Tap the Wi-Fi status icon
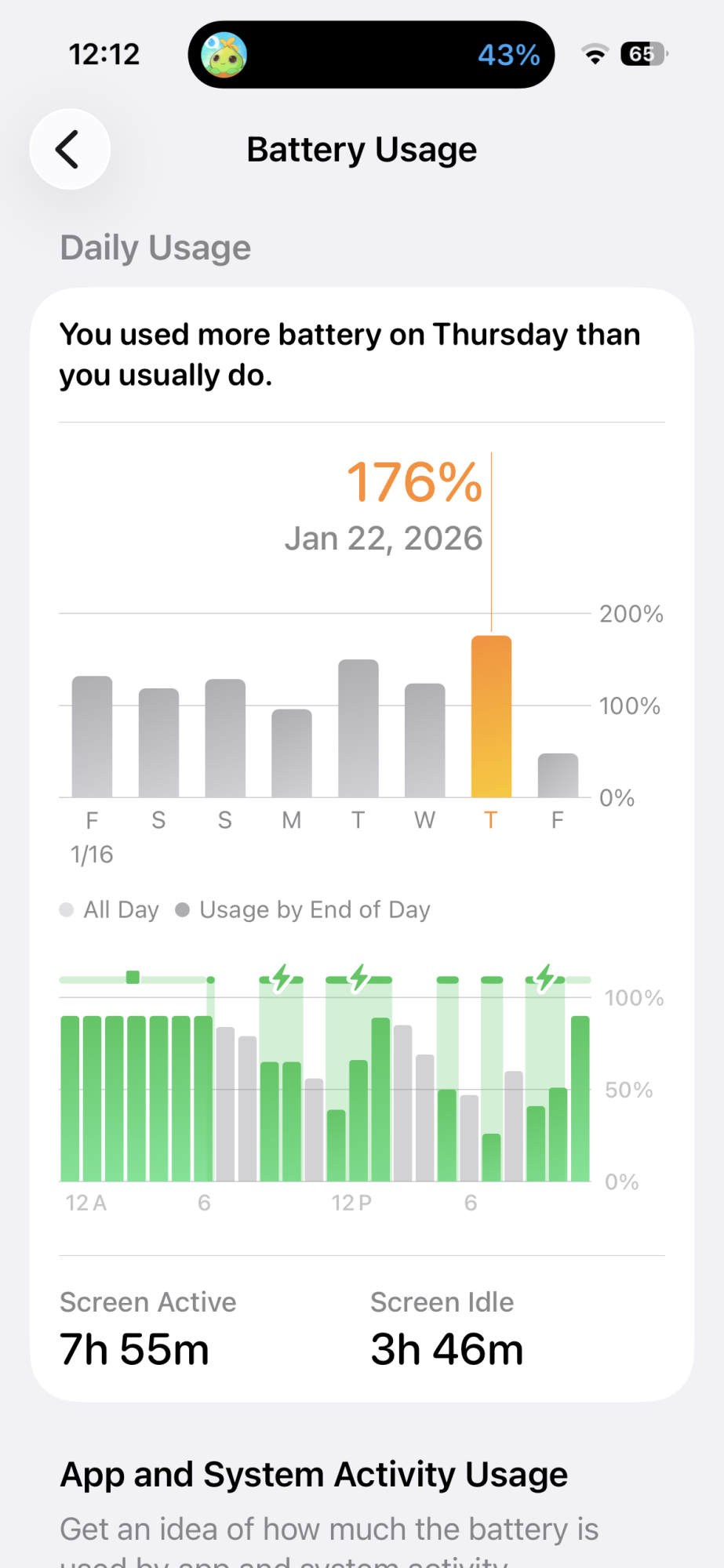The image size is (724, 1568). pos(595,54)
